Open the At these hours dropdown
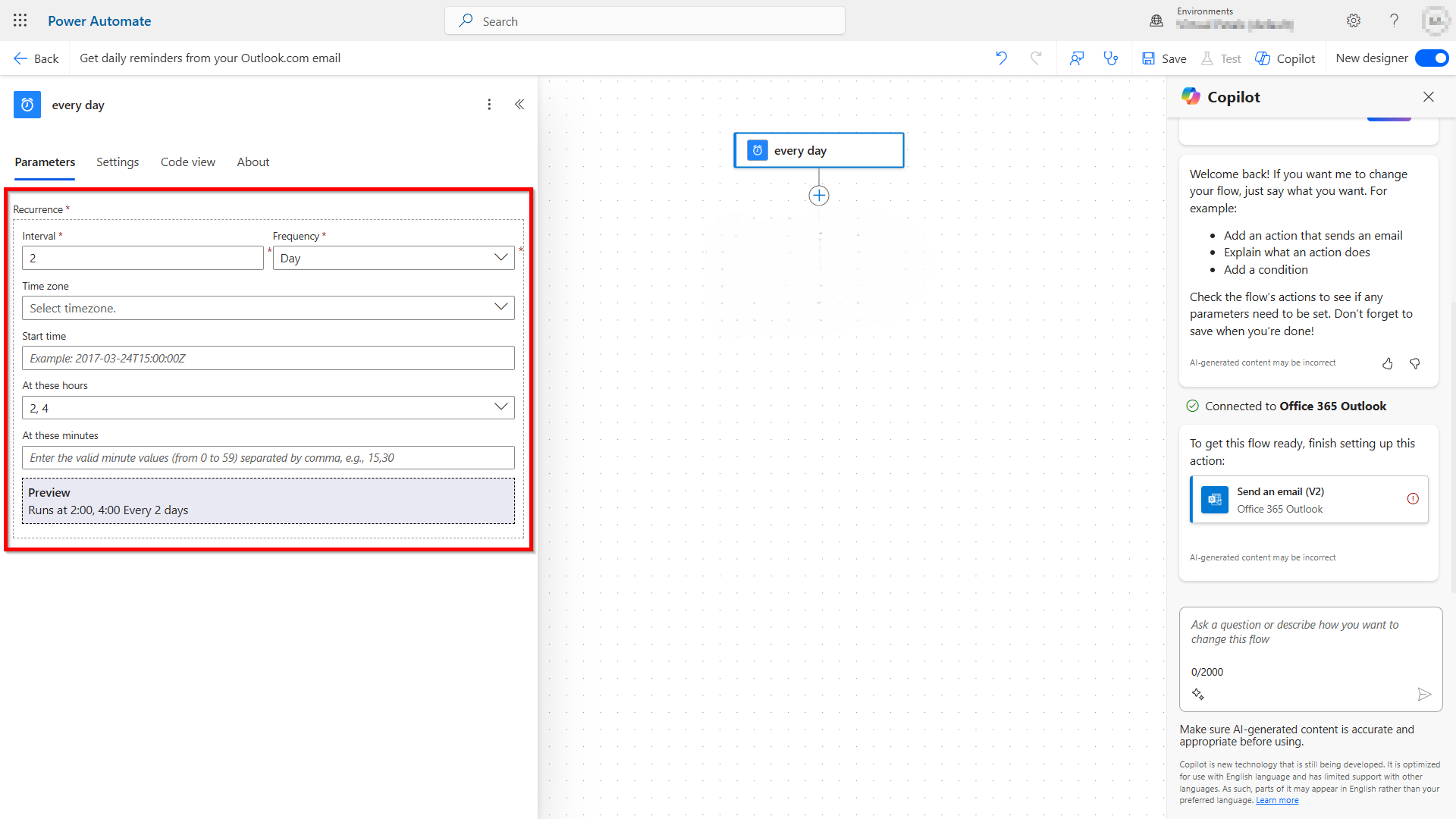 click(x=268, y=408)
